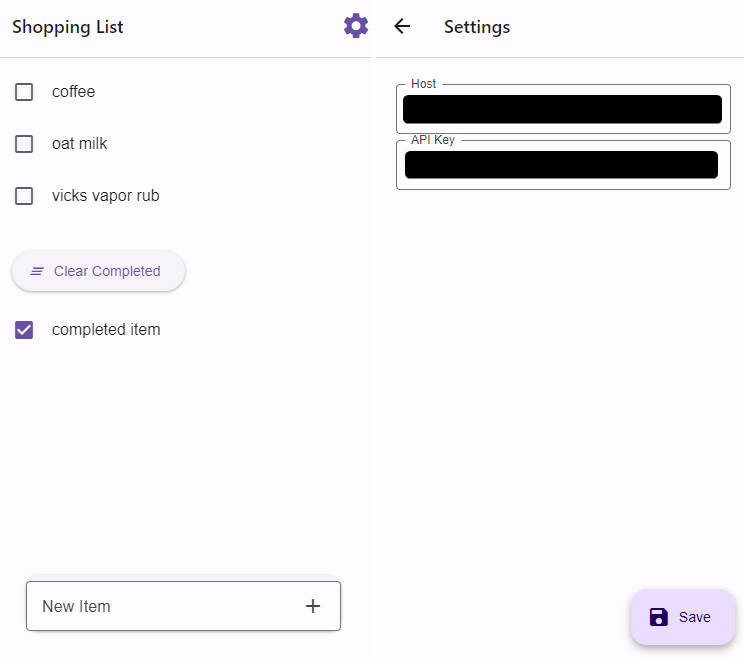Go back using the arrow icon
The width and height of the screenshot is (744, 664).
[402, 26]
